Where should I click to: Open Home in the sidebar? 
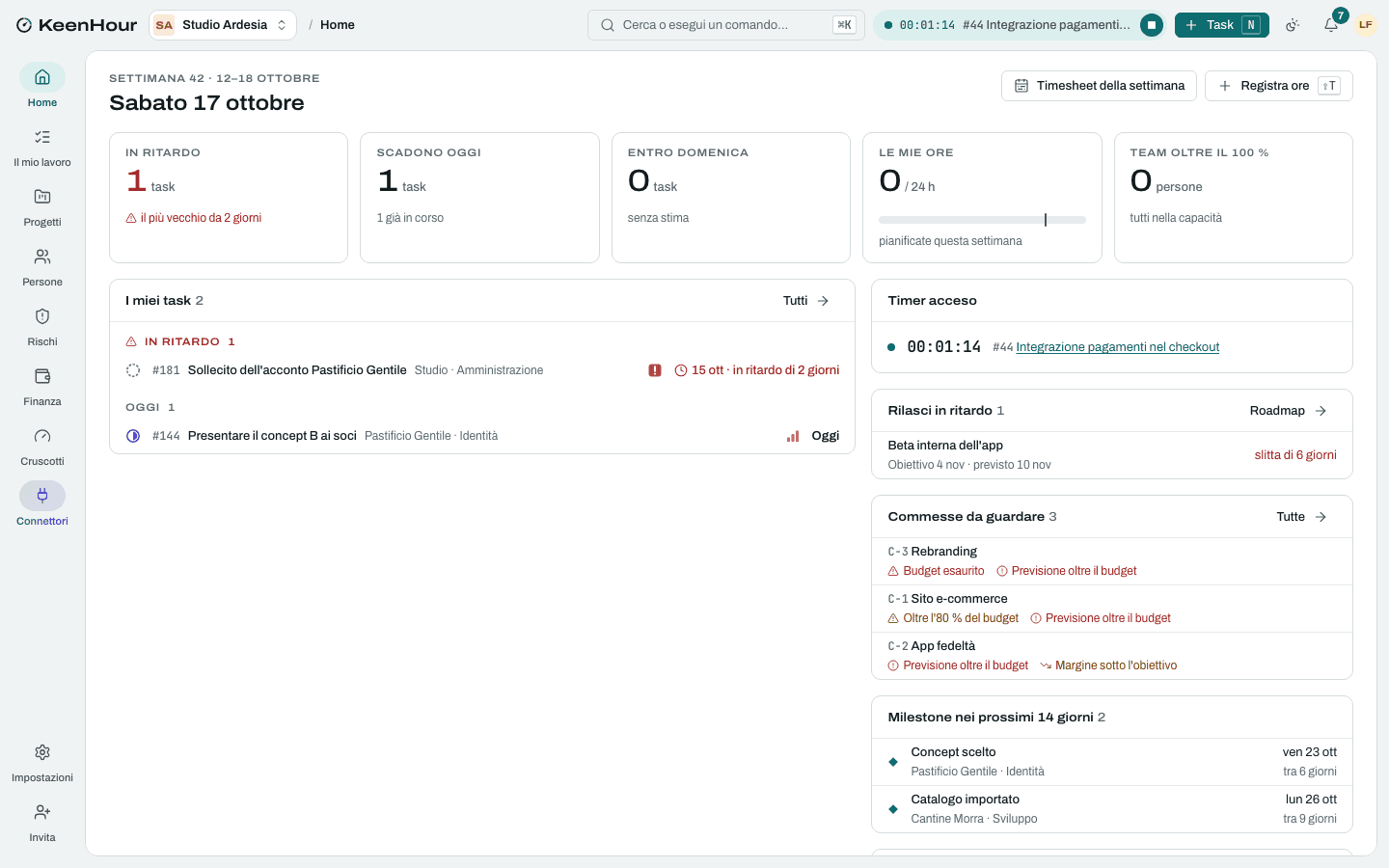[42, 87]
